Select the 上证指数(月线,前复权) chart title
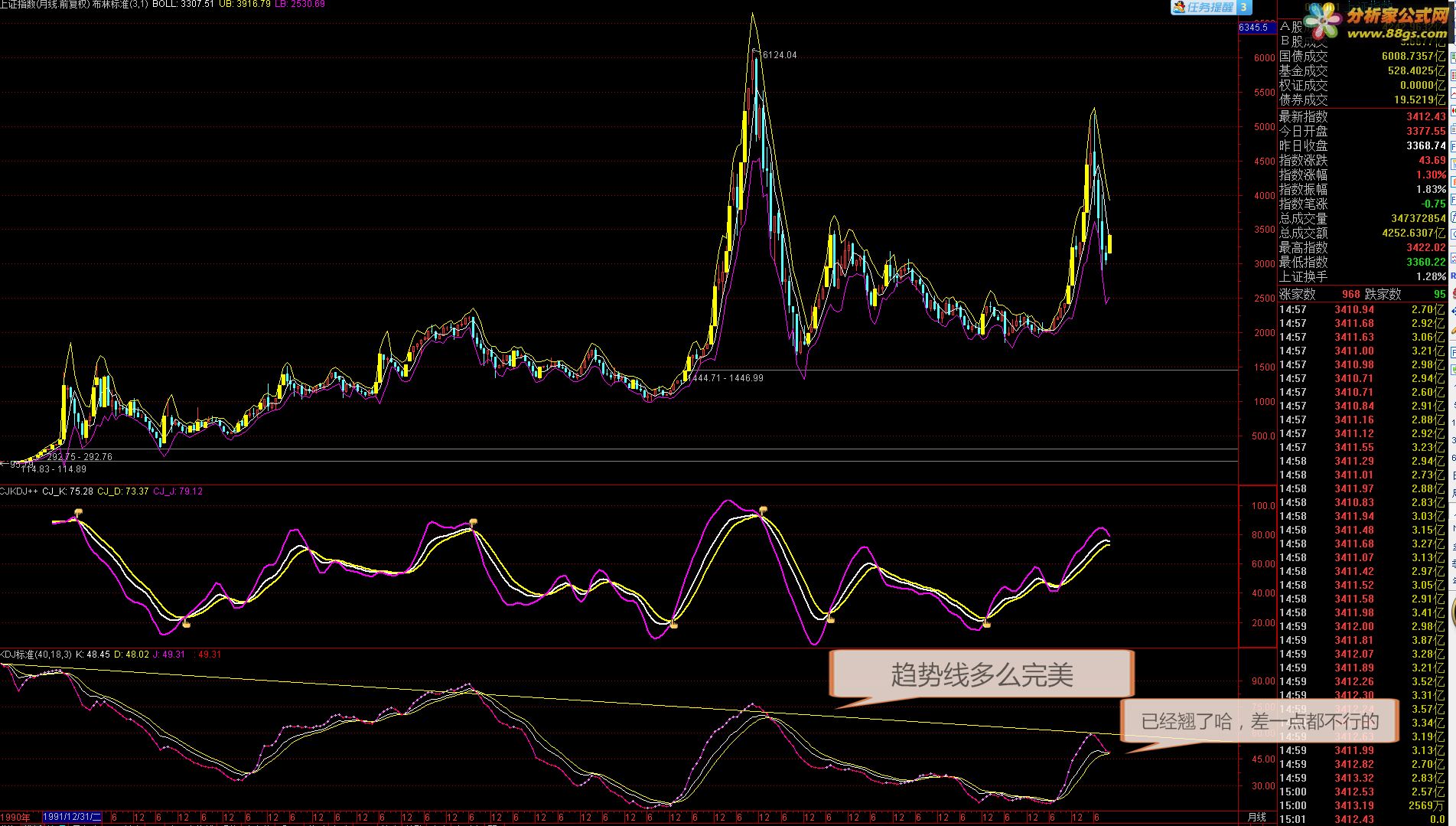 coord(45,4)
